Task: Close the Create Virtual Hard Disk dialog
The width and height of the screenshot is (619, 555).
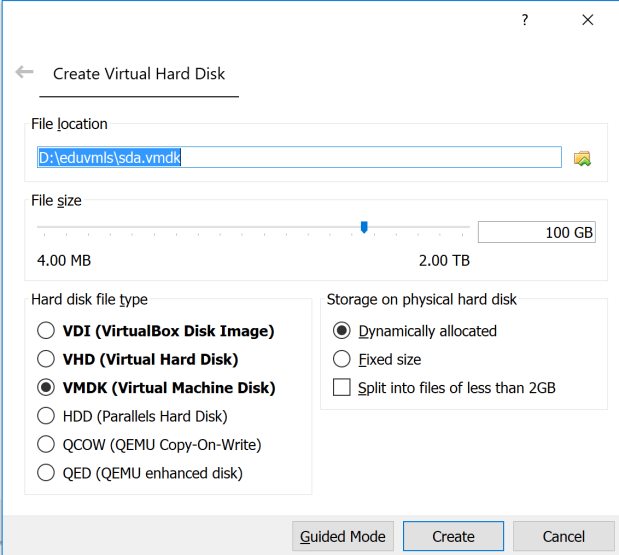Action: (x=587, y=20)
